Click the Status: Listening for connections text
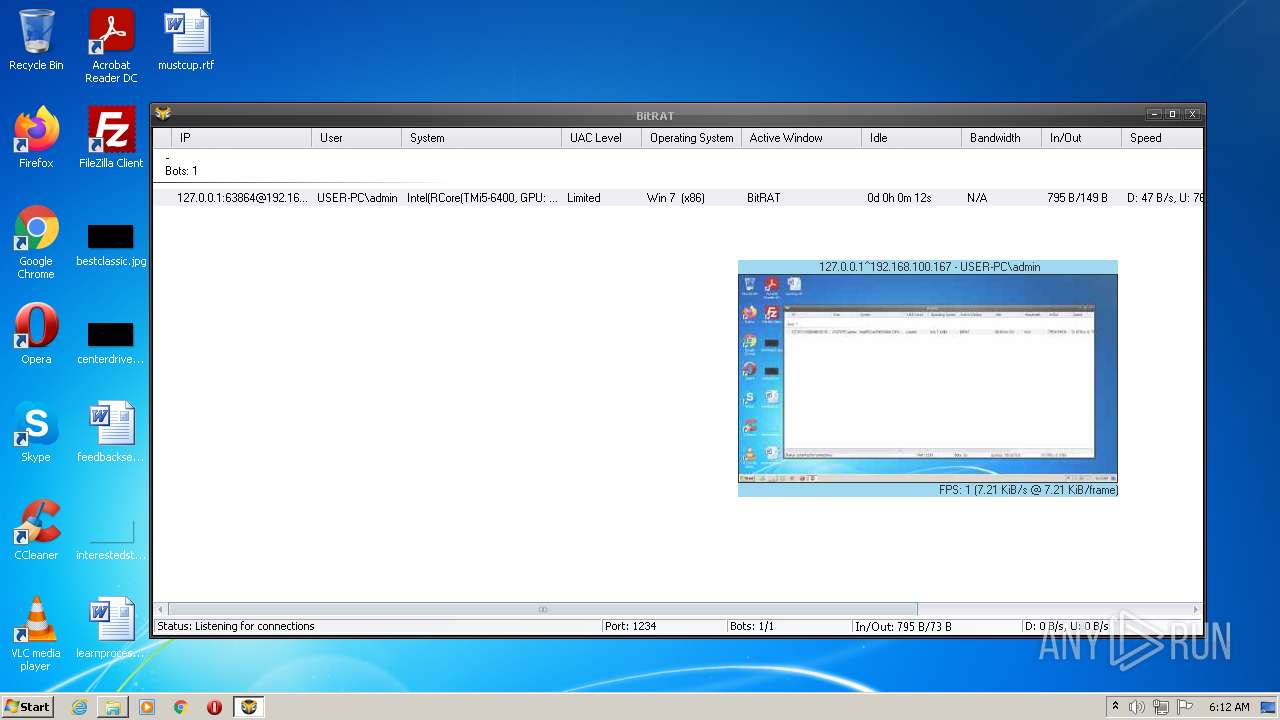The image size is (1280, 720). (235, 626)
